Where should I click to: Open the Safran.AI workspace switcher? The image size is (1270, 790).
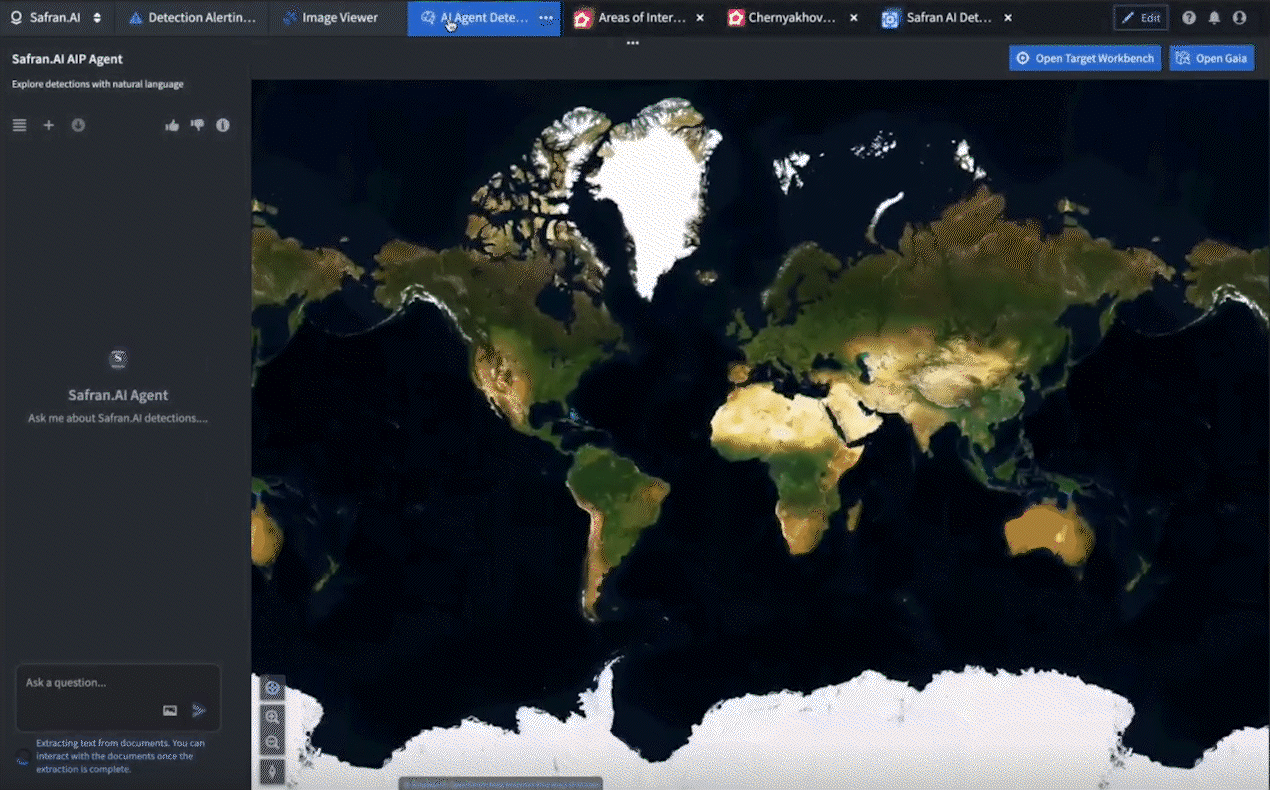[x=56, y=18]
